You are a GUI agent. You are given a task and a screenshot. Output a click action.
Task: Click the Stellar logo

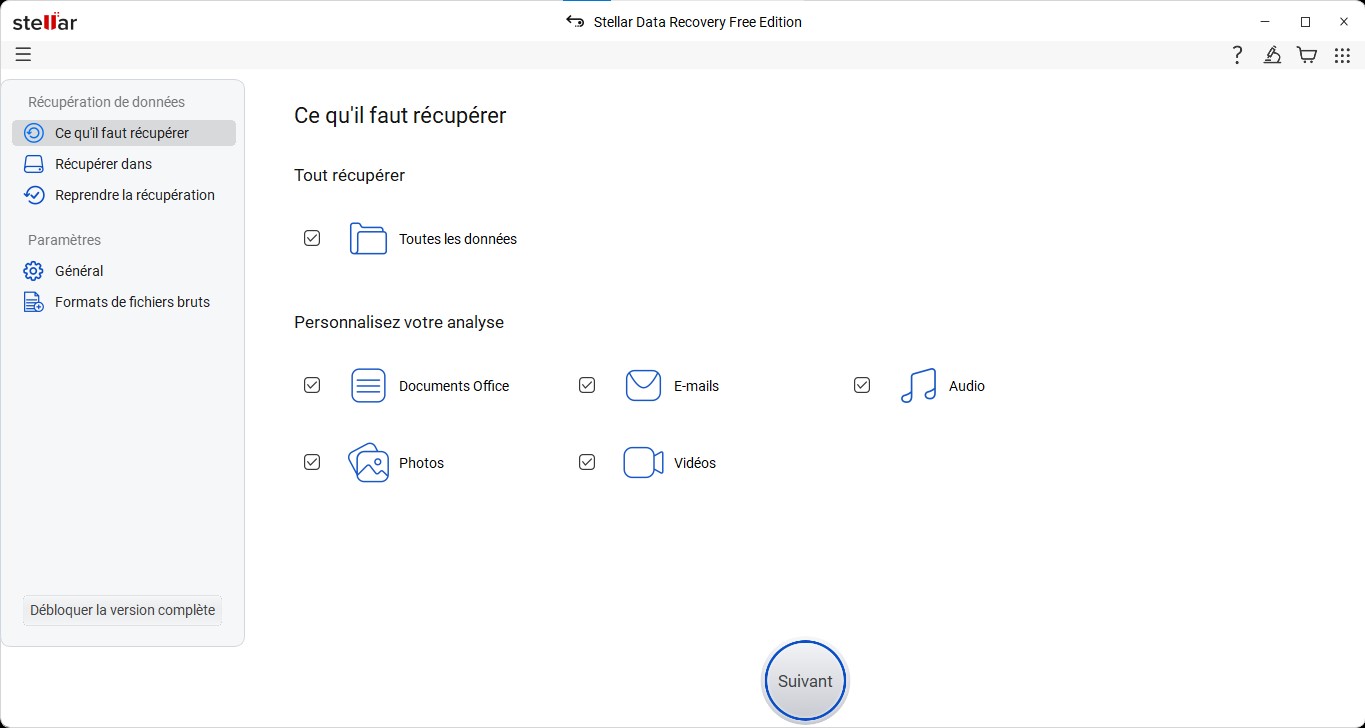pos(45,22)
